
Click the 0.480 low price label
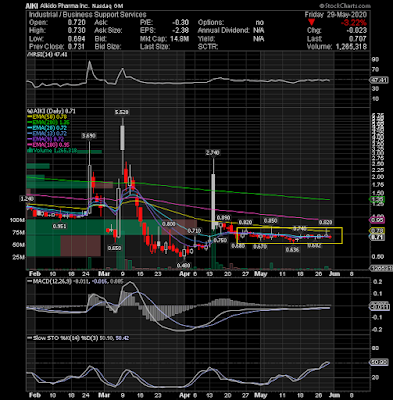click(184, 265)
